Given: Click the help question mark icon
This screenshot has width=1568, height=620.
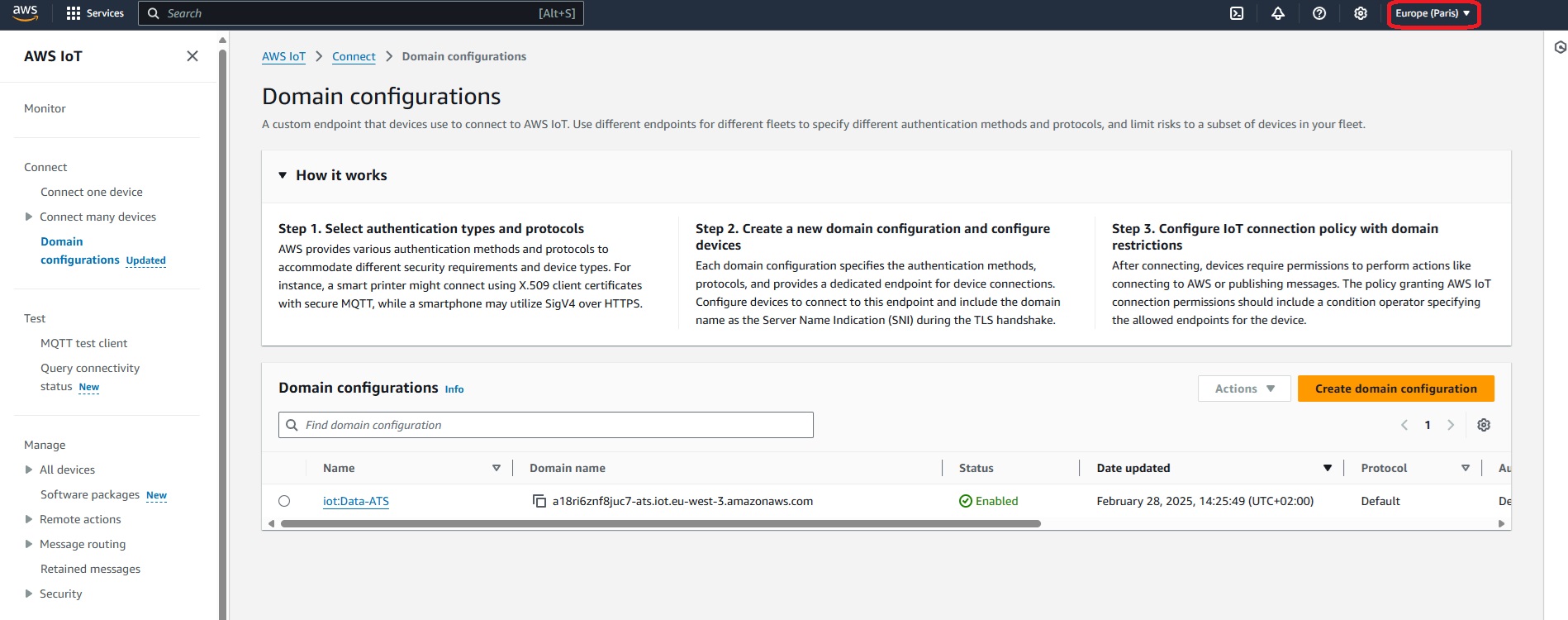Looking at the screenshot, I should tap(1319, 13).
